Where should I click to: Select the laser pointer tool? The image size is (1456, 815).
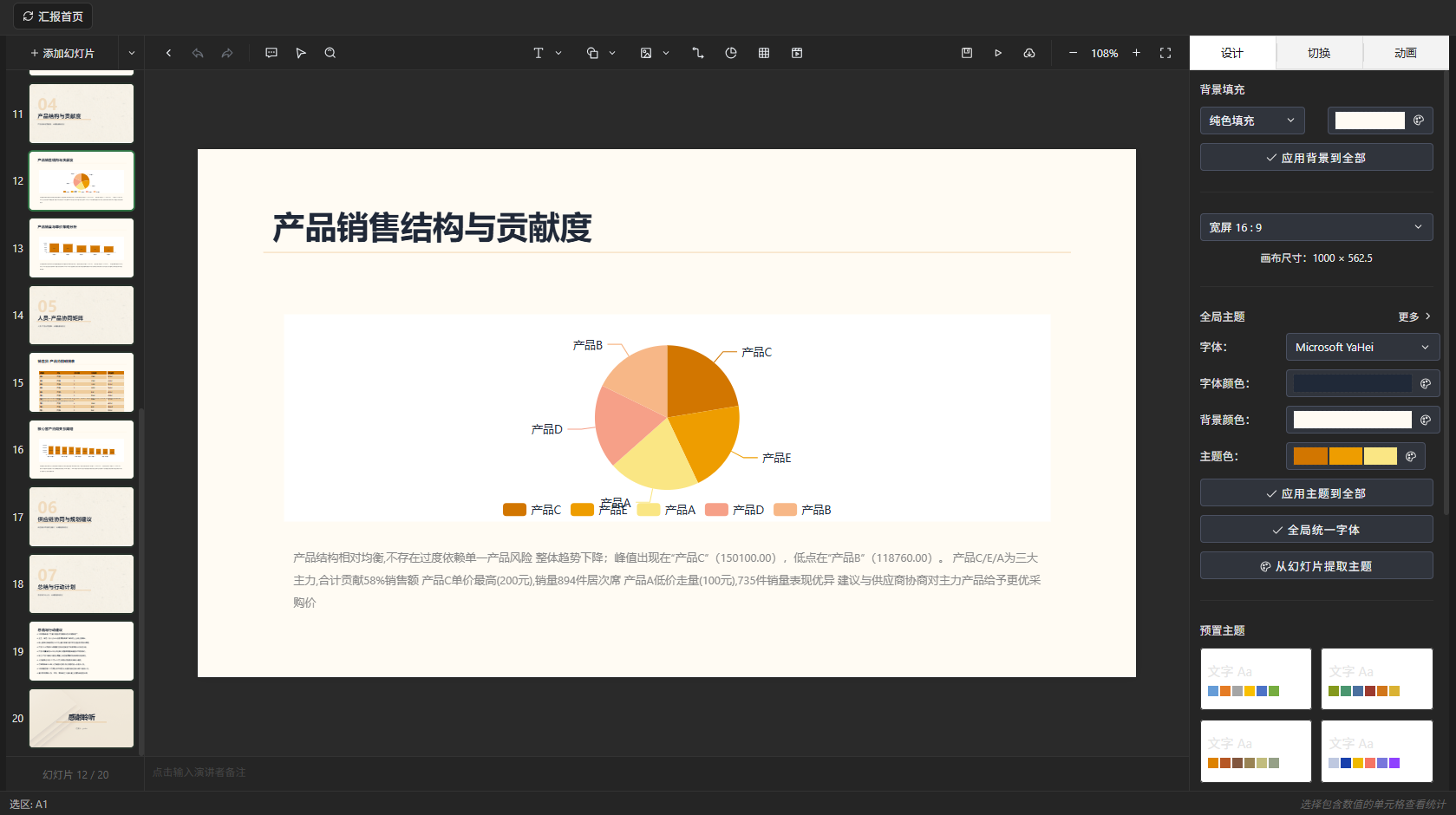click(301, 53)
